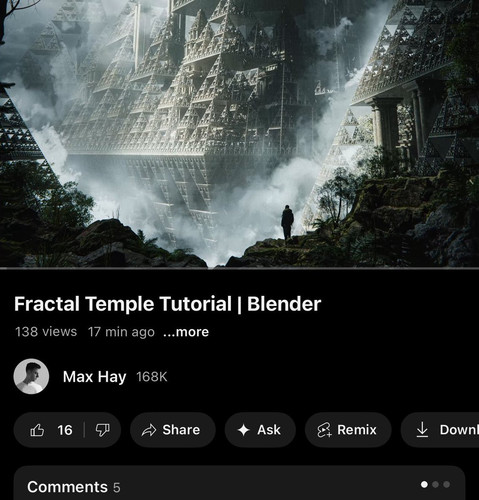Click the Remix icon
Viewport: 479px width, 500px height.
(324, 430)
